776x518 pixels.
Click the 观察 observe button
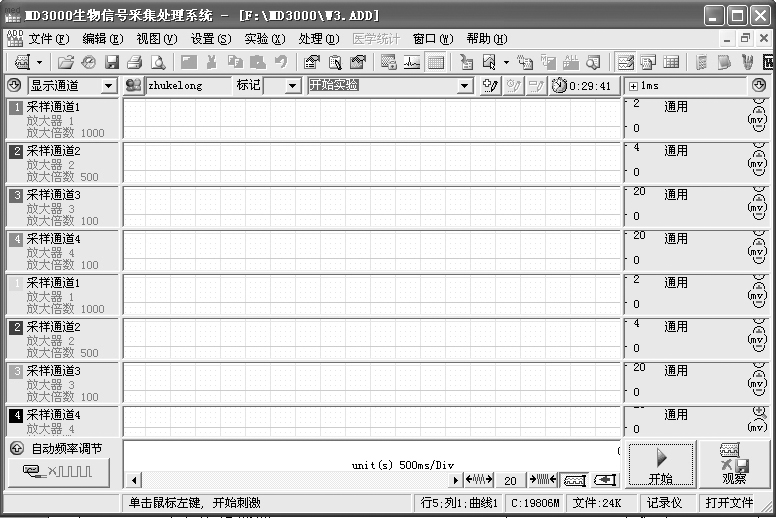pyautogui.click(x=734, y=465)
